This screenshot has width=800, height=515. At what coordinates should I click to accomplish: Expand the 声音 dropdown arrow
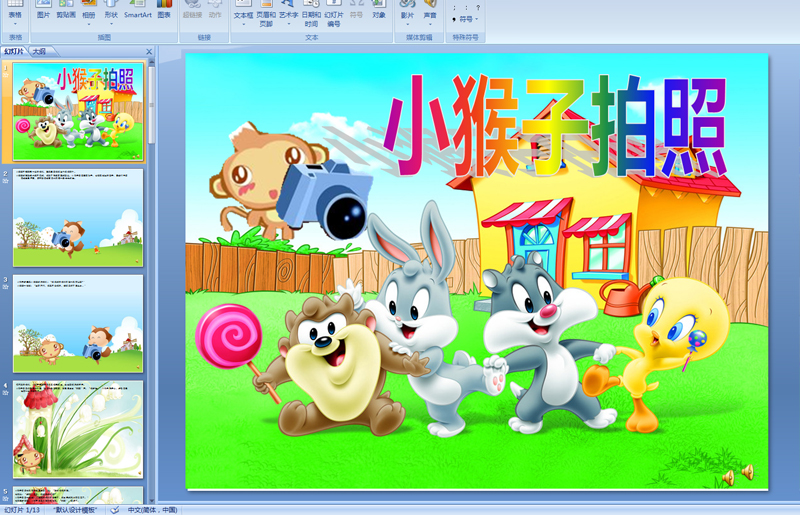pos(430,24)
